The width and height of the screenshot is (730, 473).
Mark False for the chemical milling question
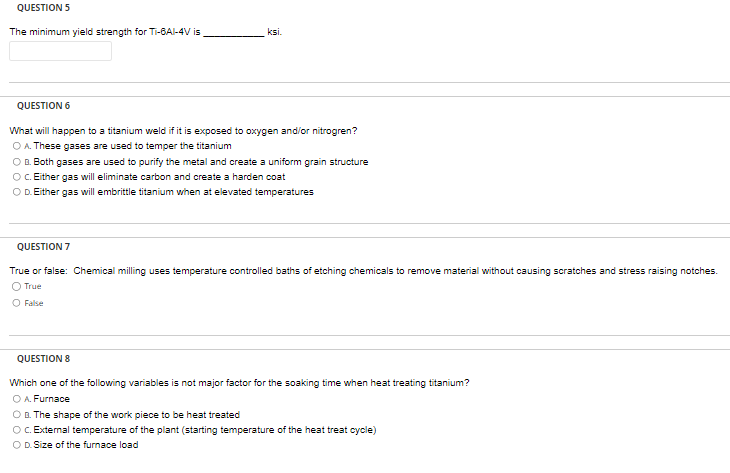click(17, 303)
